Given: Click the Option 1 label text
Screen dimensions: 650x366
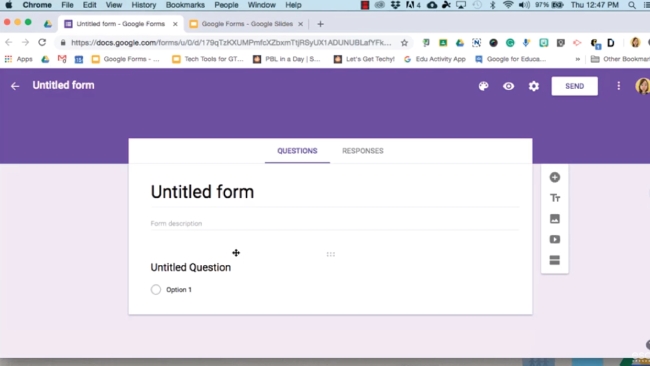Looking at the screenshot, I should pos(179,290).
